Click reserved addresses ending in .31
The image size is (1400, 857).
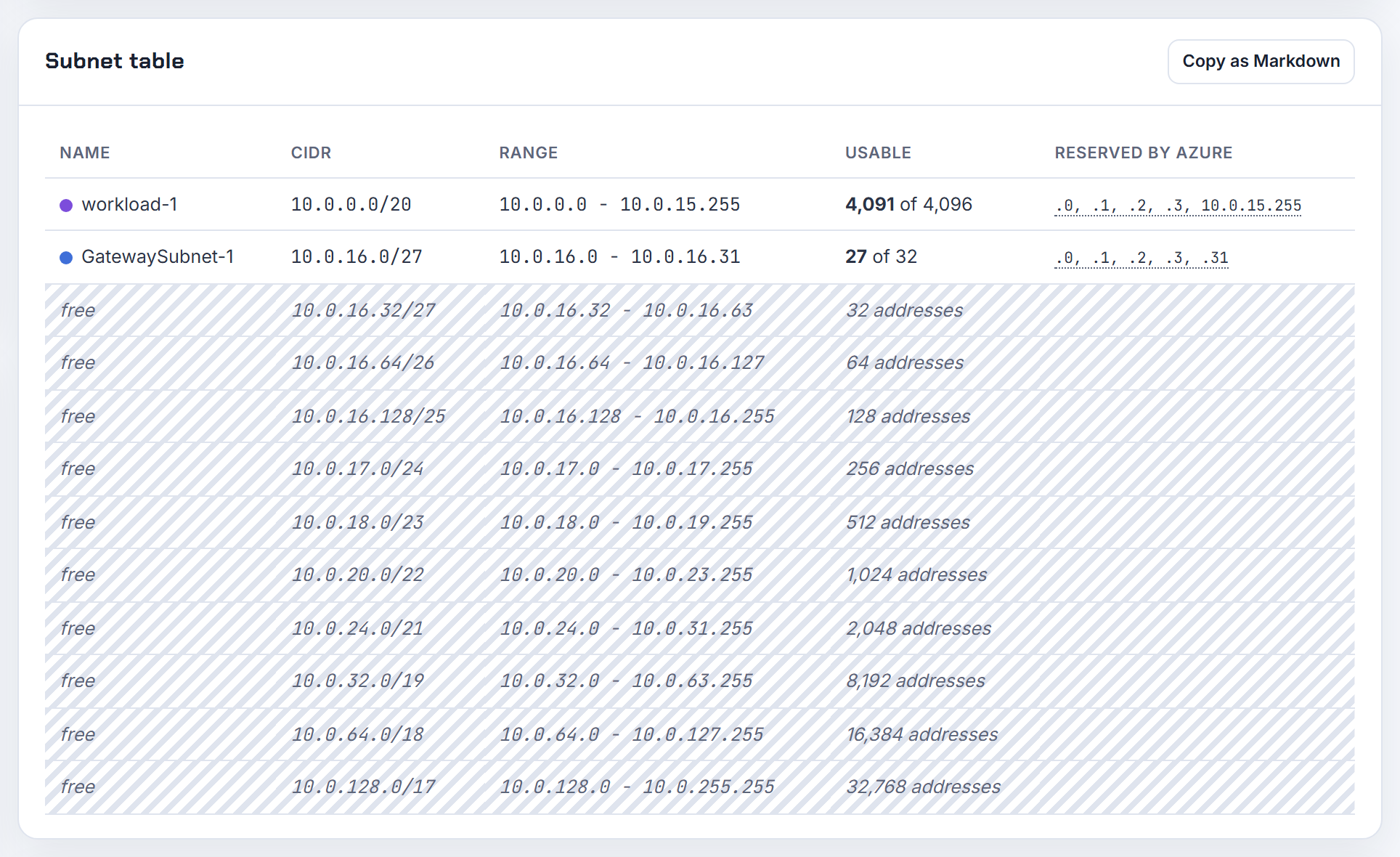(1141, 258)
